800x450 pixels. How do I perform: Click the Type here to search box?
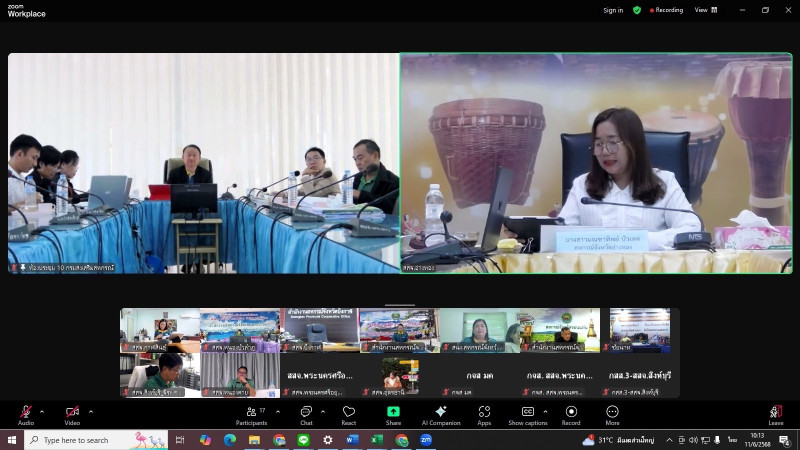(96, 440)
